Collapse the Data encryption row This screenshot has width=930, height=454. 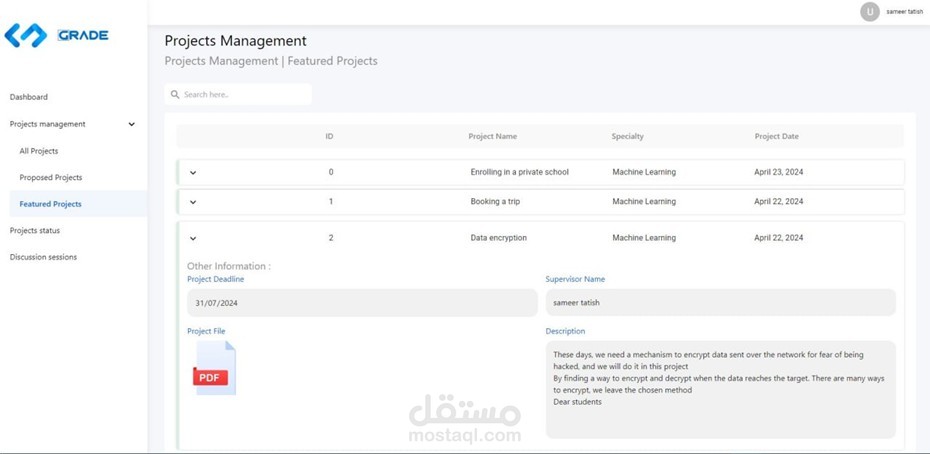click(x=193, y=238)
